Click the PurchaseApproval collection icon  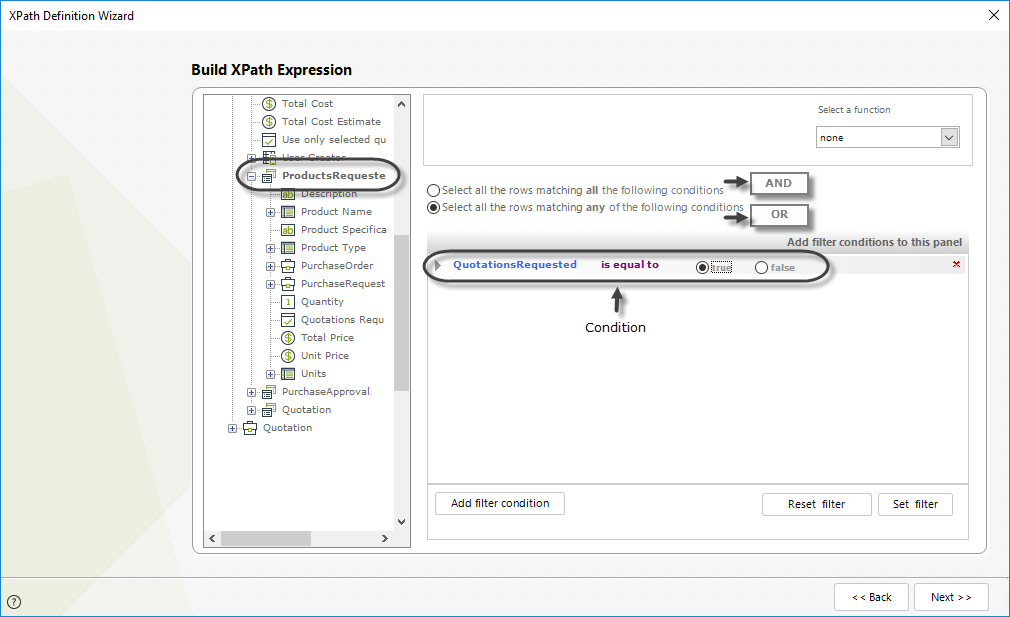point(269,392)
